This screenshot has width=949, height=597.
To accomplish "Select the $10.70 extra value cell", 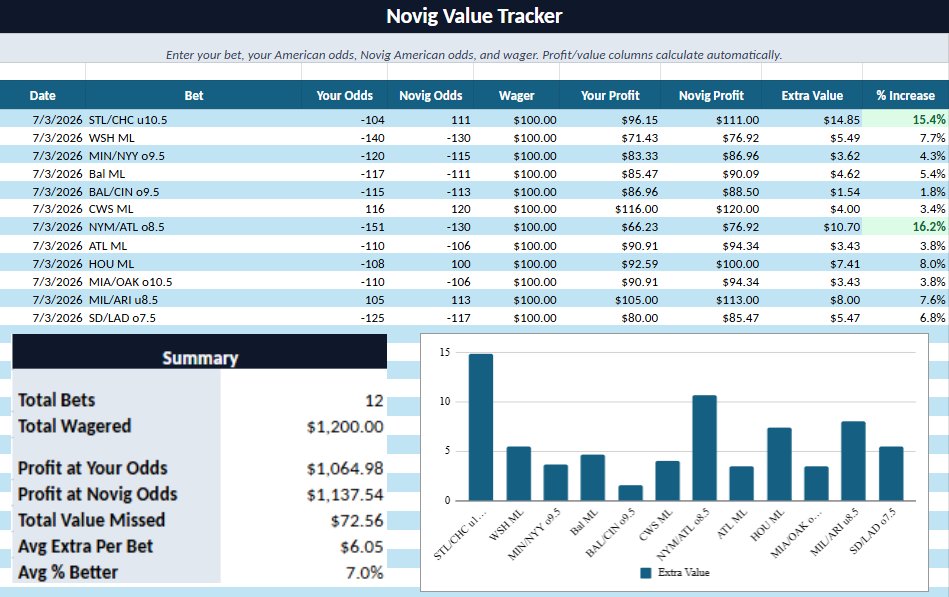I will (812, 227).
